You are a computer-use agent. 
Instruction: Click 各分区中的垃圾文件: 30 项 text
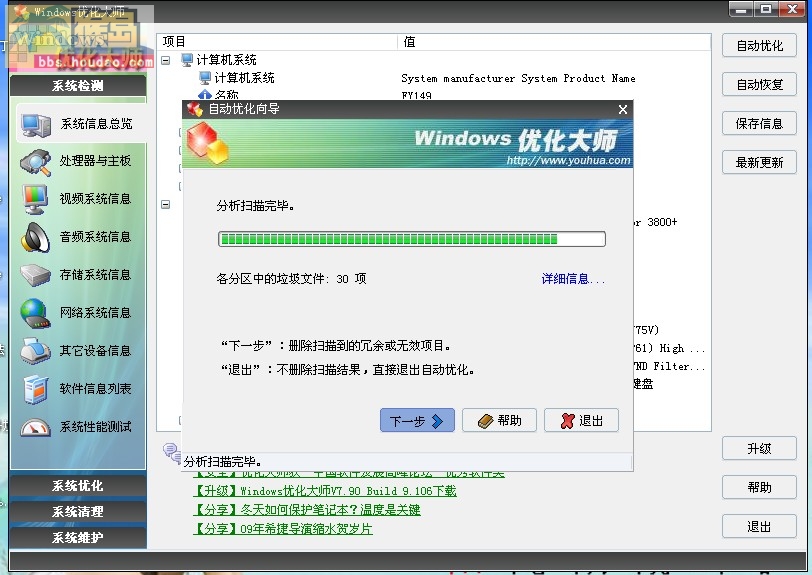[291, 279]
